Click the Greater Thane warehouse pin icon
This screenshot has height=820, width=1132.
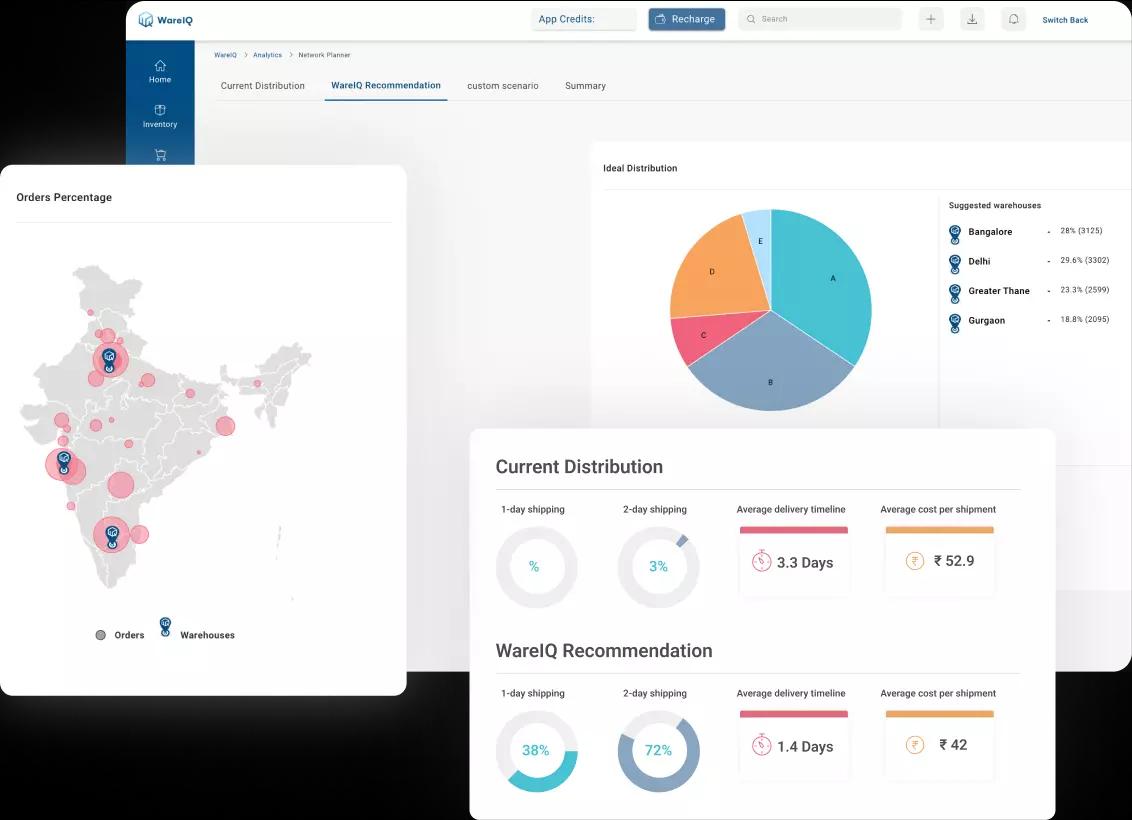[x=955, y=294]
